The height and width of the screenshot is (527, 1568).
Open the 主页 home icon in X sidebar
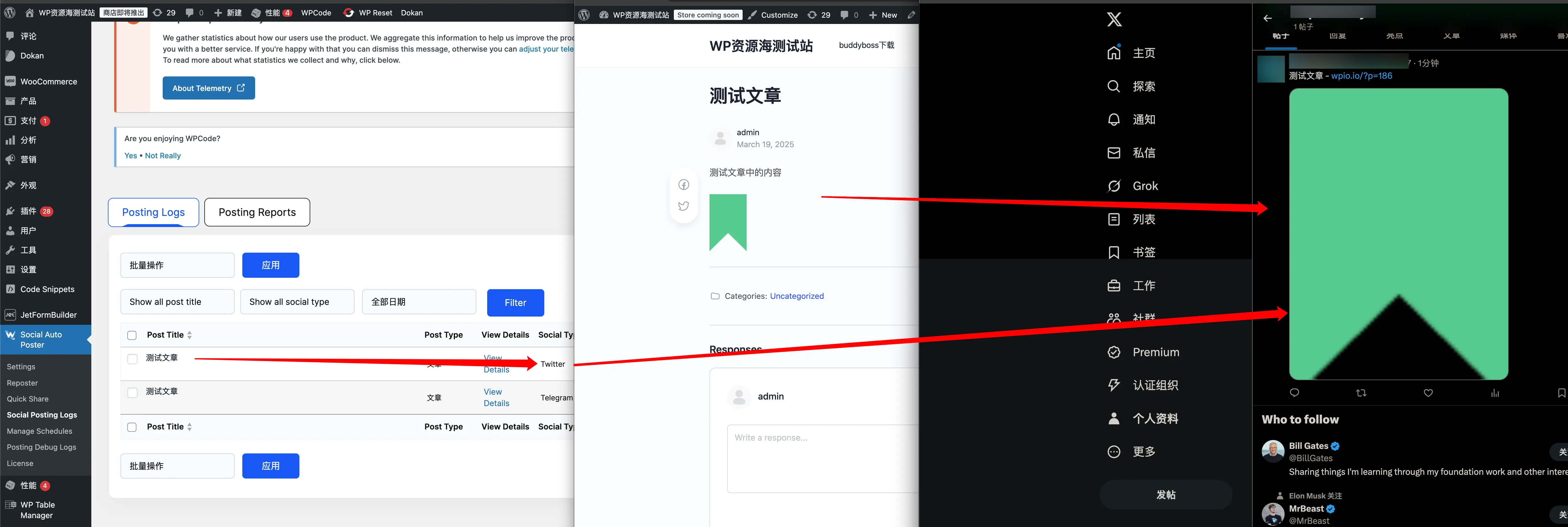pyautogui.click(x=1113, y=53)
